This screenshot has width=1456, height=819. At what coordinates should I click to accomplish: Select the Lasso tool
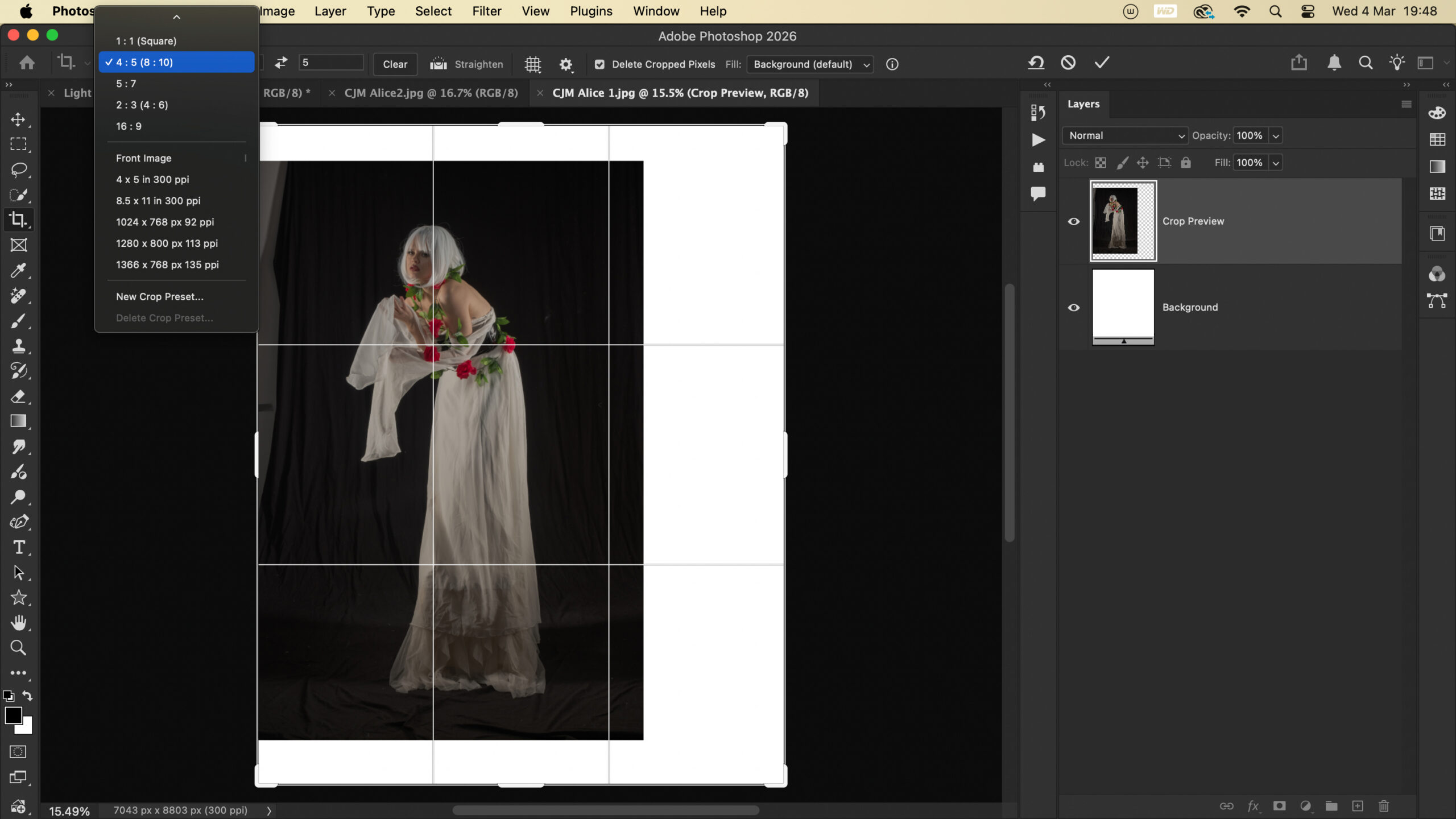click(18, 169)
